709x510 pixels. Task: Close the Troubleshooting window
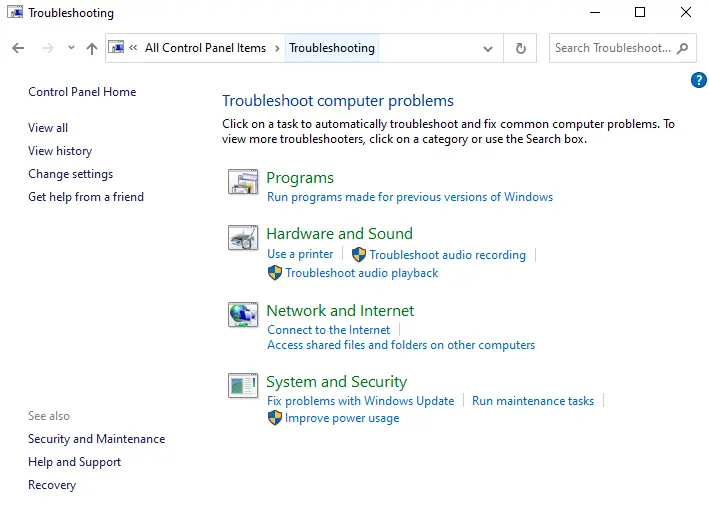tap(686, 13)
